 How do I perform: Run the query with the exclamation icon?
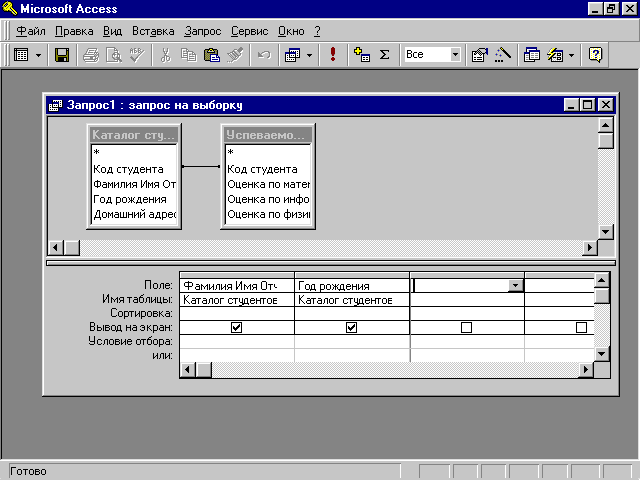coord(333,55)
